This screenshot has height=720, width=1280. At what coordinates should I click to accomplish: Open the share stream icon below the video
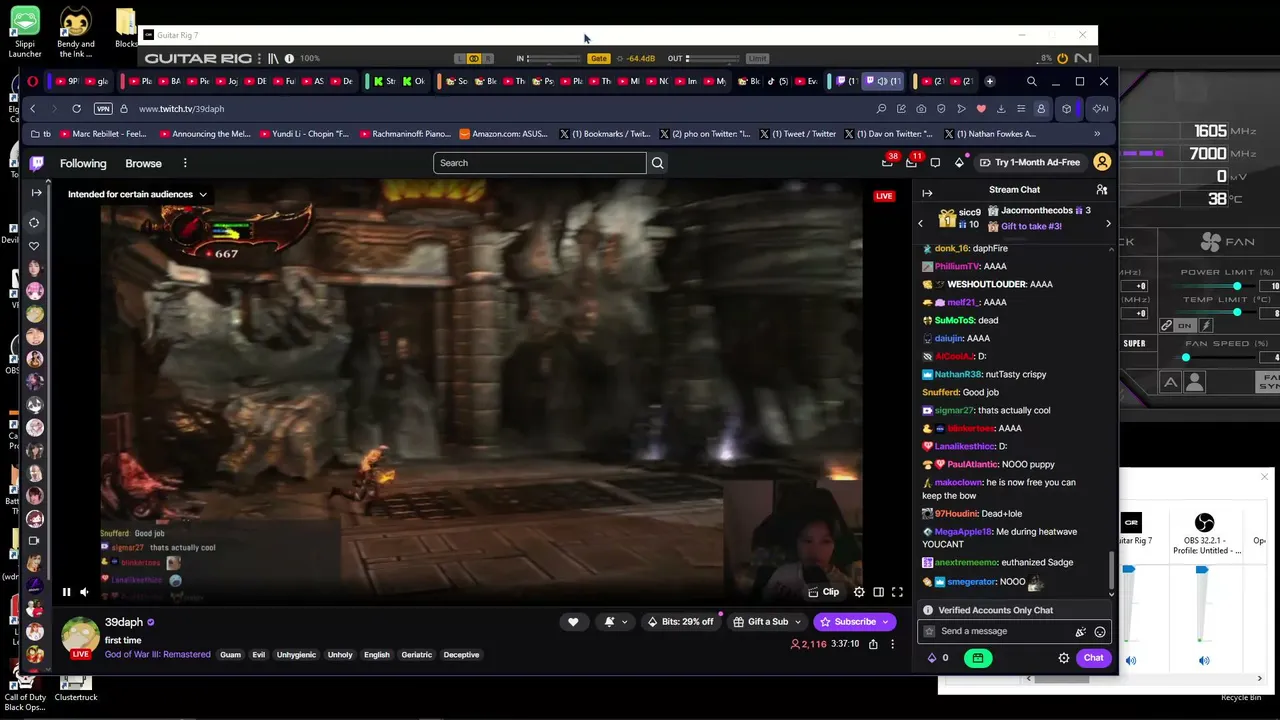873,644
